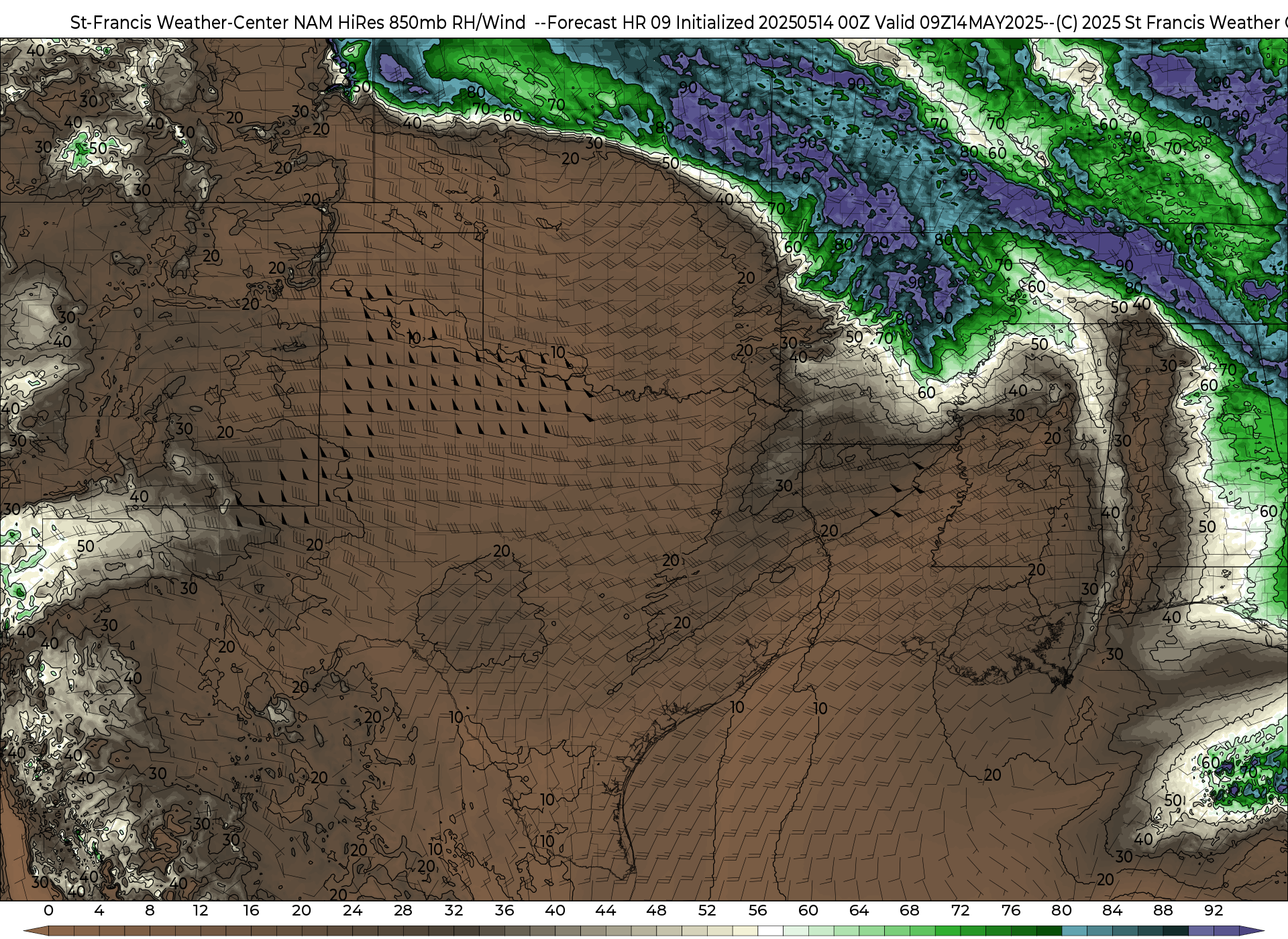Viewport: 1288px width, 939px height.
Task: Click the color bar label '0'
Action: (x=48, y=910)
